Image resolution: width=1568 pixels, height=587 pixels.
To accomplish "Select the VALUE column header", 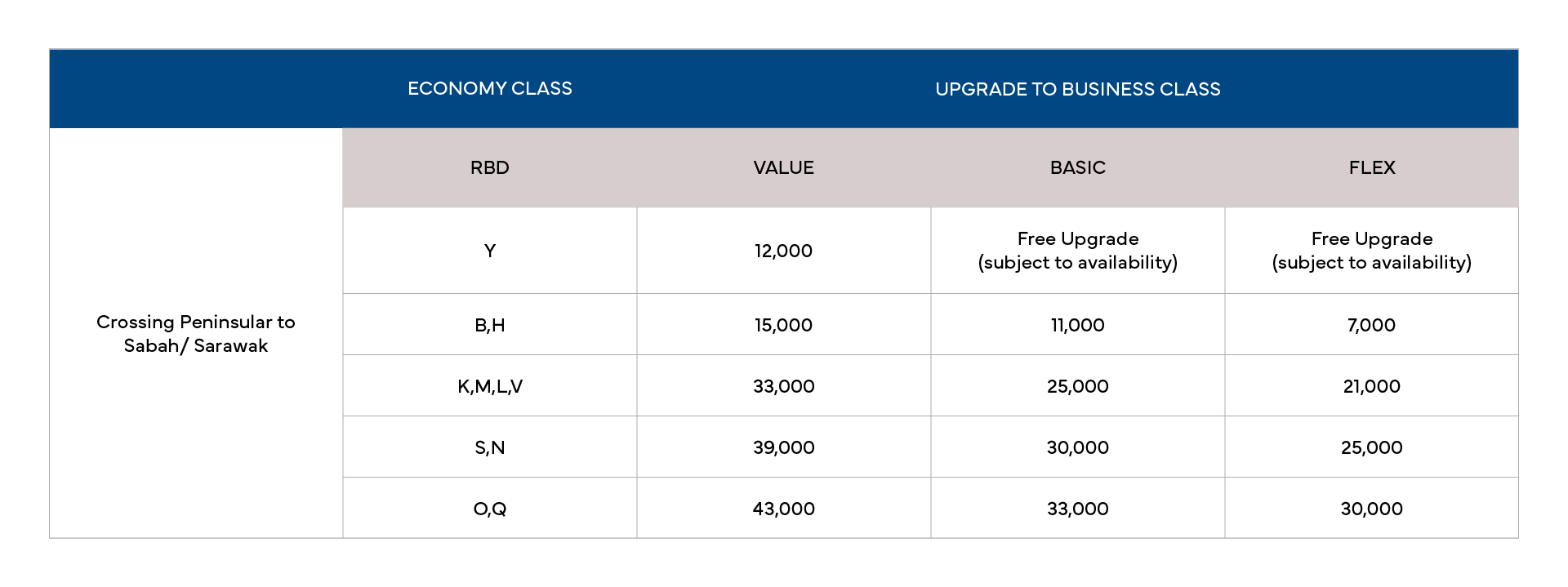I will [784, 167].
